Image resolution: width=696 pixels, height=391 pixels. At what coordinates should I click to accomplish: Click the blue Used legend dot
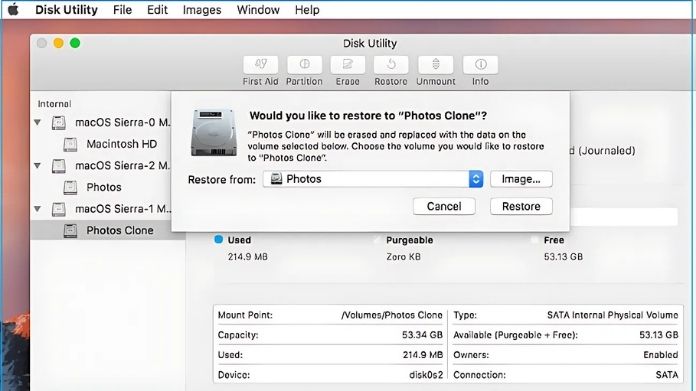click(x=218, y=240)
